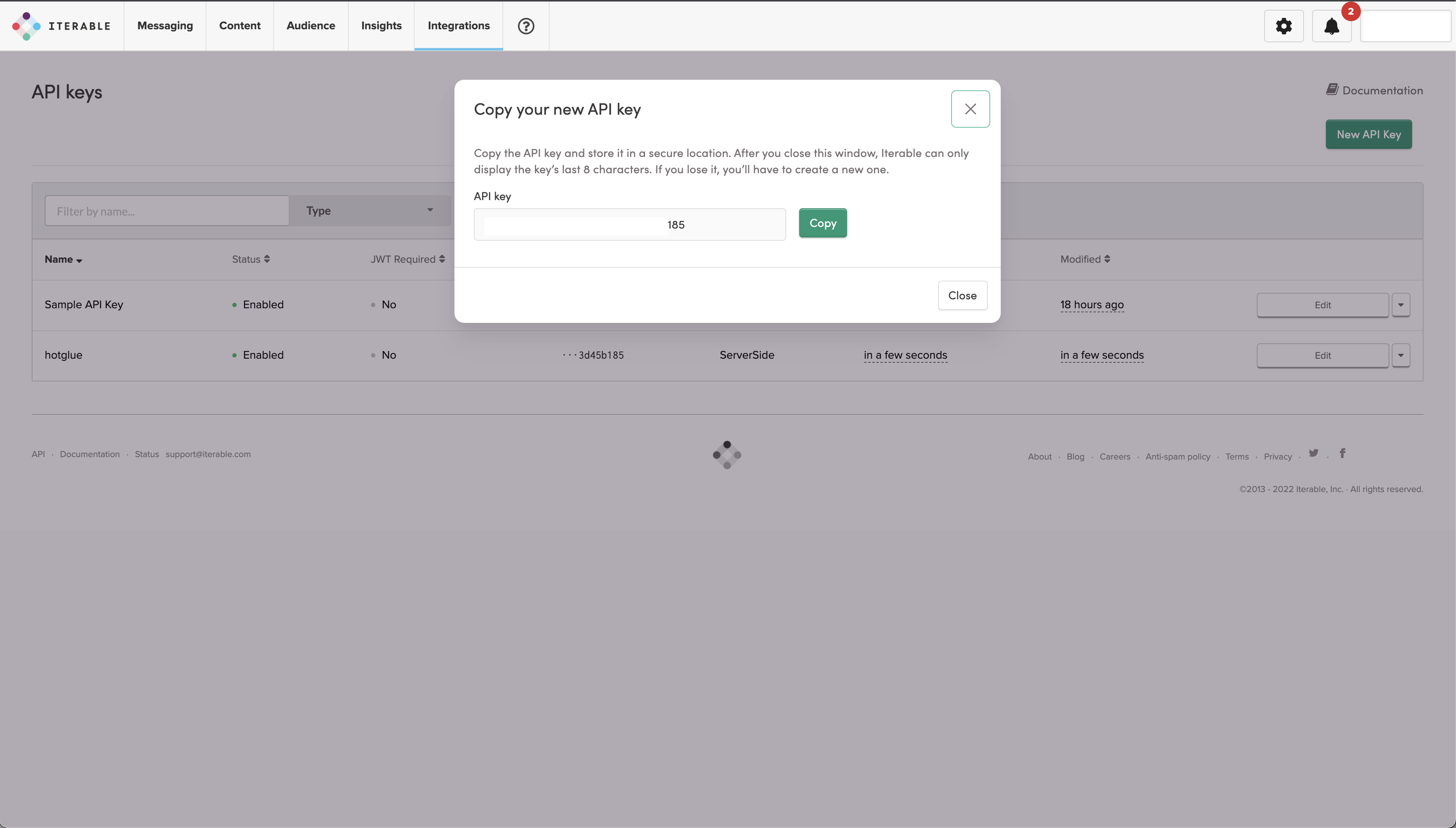
Task: Close the dialog with the X icon
Action: (x=970, y=109)
